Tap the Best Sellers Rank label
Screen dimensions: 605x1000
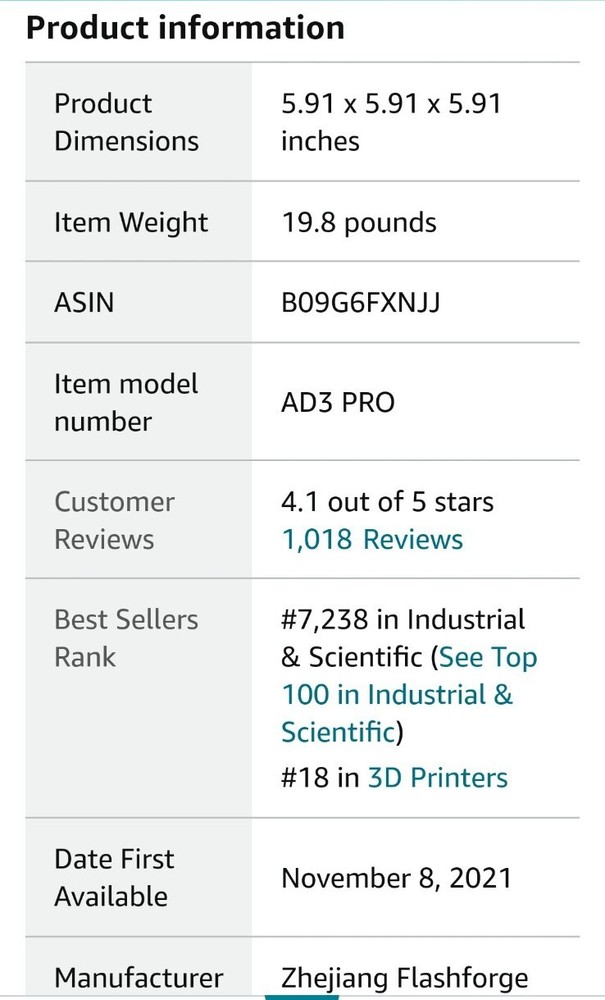pos(126,638)
